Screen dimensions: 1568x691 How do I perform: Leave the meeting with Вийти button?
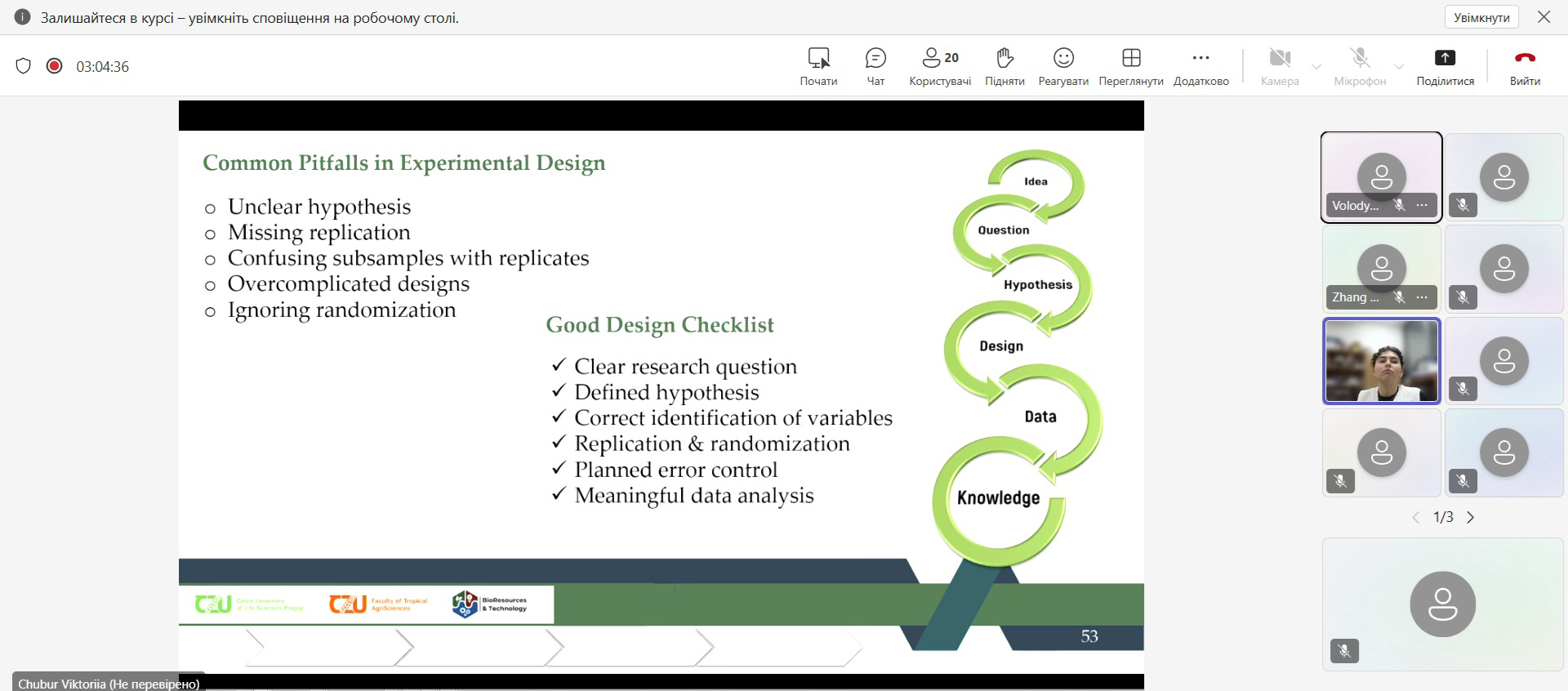(1525, 66)
